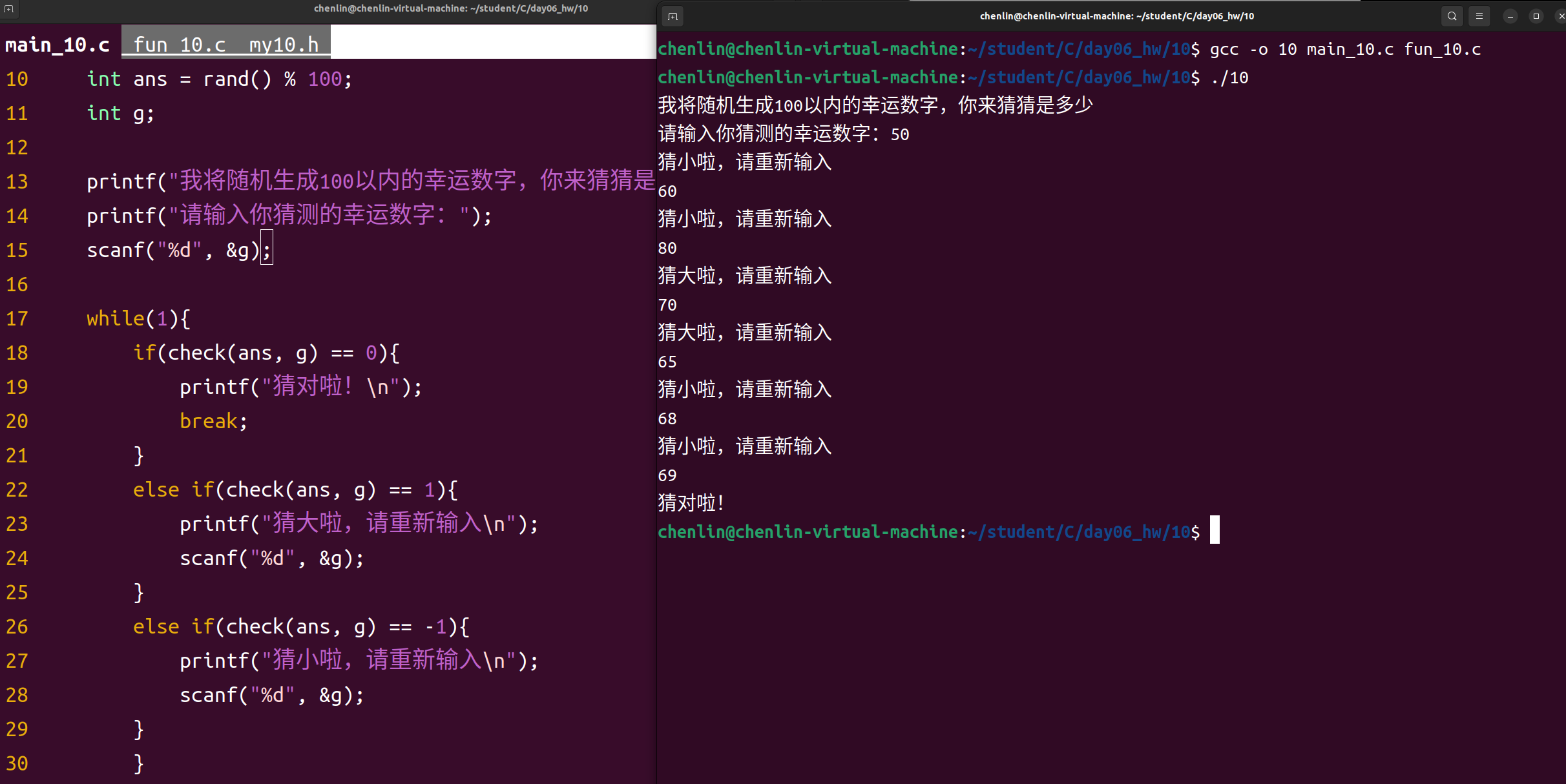
Task: Click line number 30 in vim
Action: pyautogui.click(x=17, y=763)
